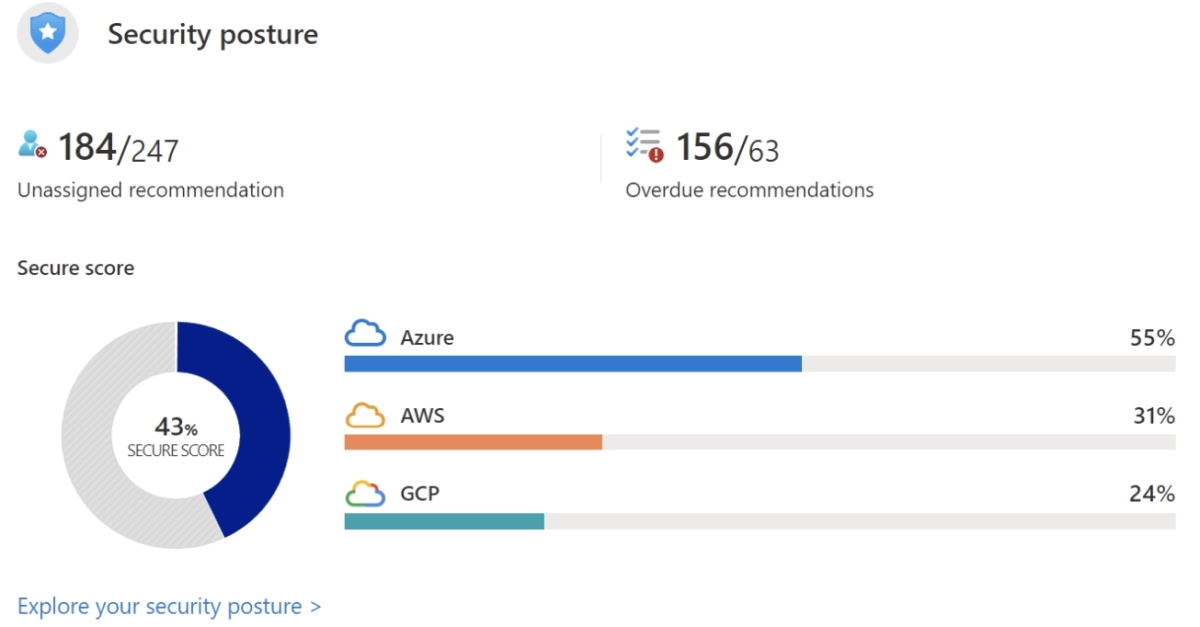This screenshot has width=1200, height=627.
Task: Click the 43% secure score center
Action: (x=176, y=435)
